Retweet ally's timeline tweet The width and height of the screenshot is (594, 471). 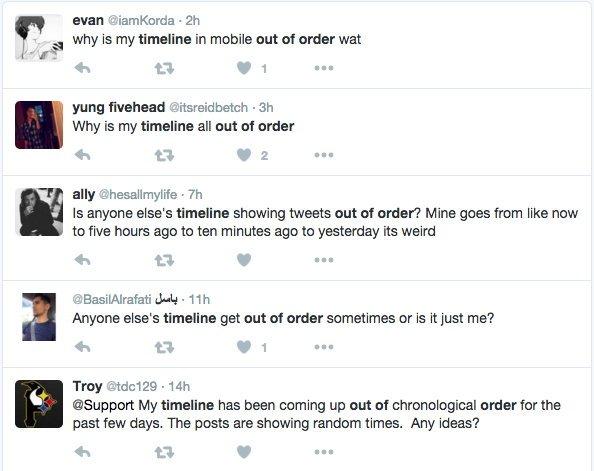pos(164,260)
